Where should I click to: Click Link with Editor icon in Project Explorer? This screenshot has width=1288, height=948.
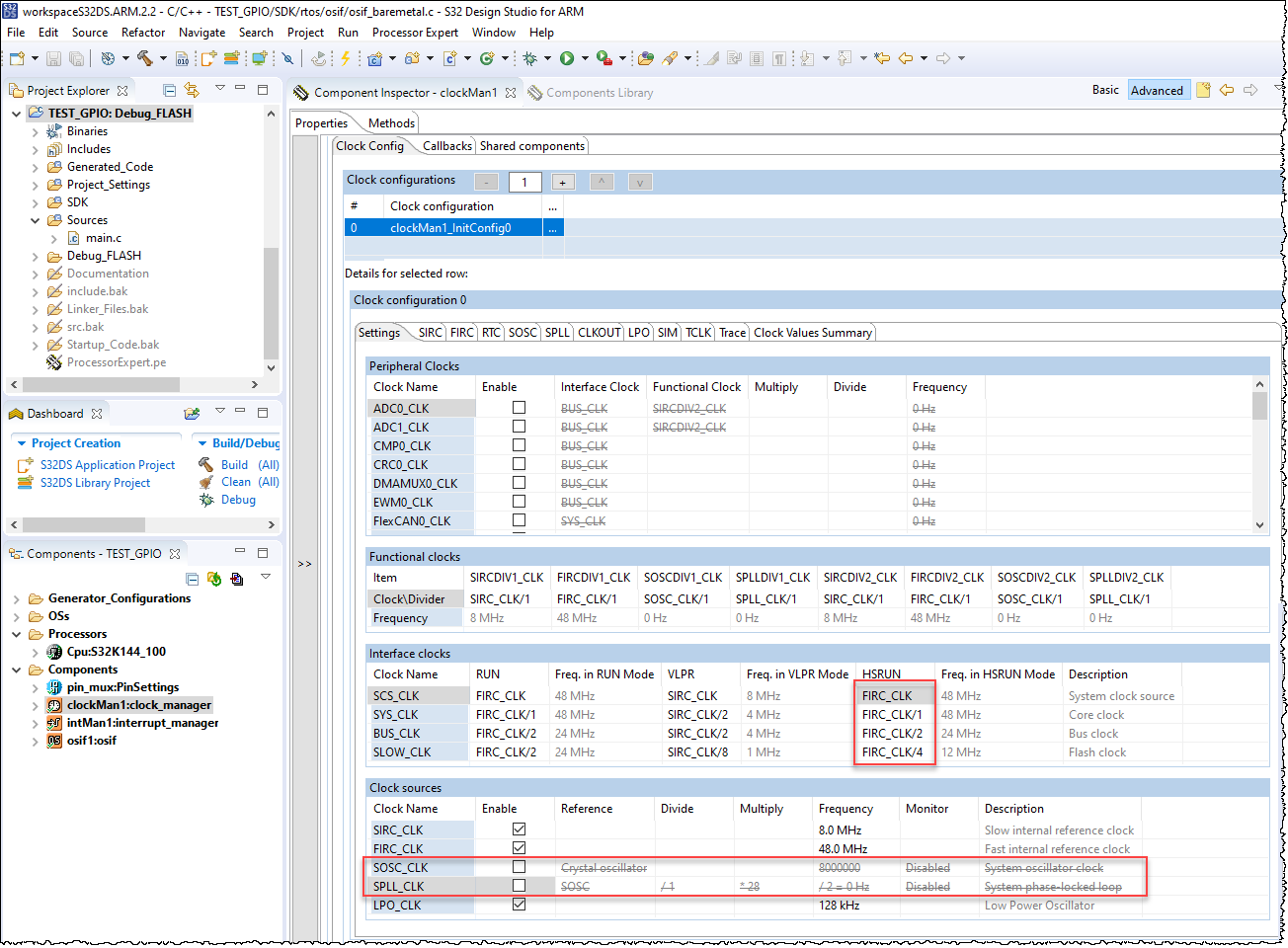192,90
